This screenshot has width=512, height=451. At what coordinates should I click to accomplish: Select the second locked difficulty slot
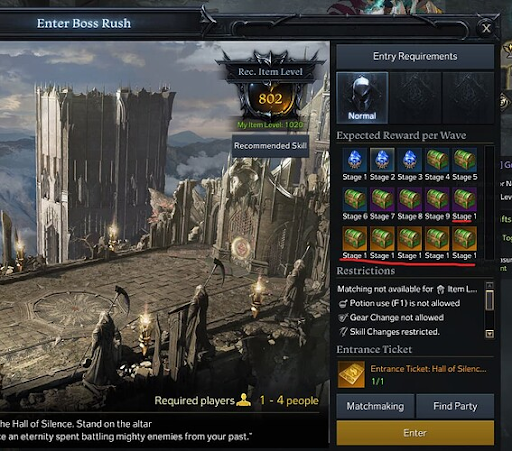[415, 98]
